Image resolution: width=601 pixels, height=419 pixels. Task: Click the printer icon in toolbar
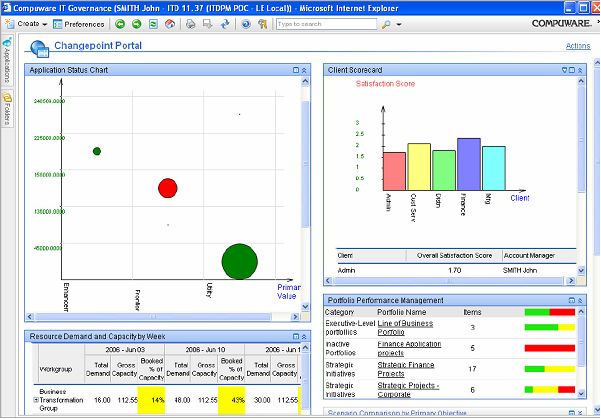click(x=190, y=23)
